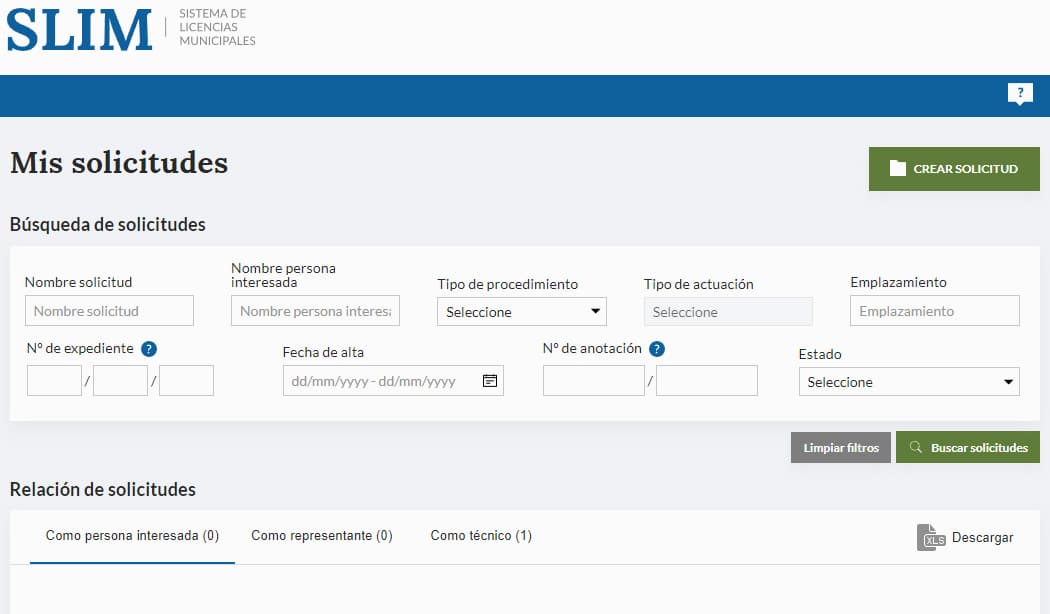Open the Tipo de actuación dropdown
Image resolution: width=1050 pixels, height=614 pixels.
click(728, 312)
